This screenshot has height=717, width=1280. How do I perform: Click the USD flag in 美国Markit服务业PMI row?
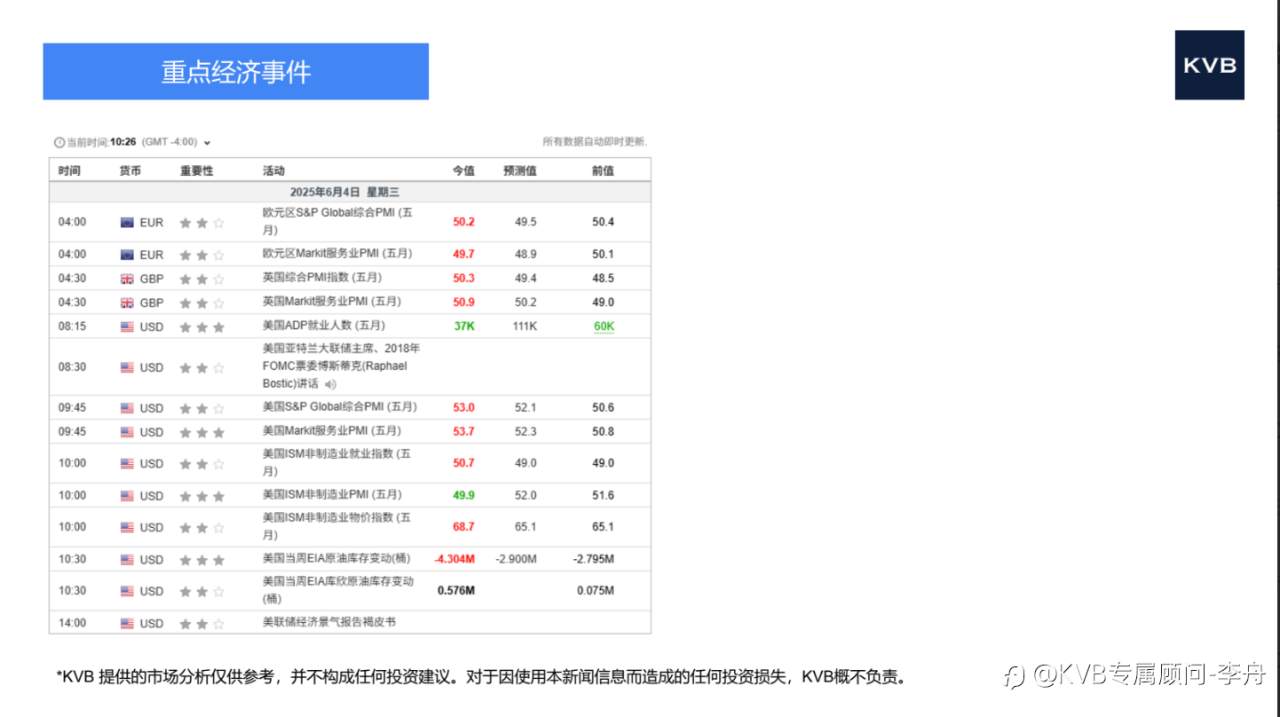(x=127, y=432)
